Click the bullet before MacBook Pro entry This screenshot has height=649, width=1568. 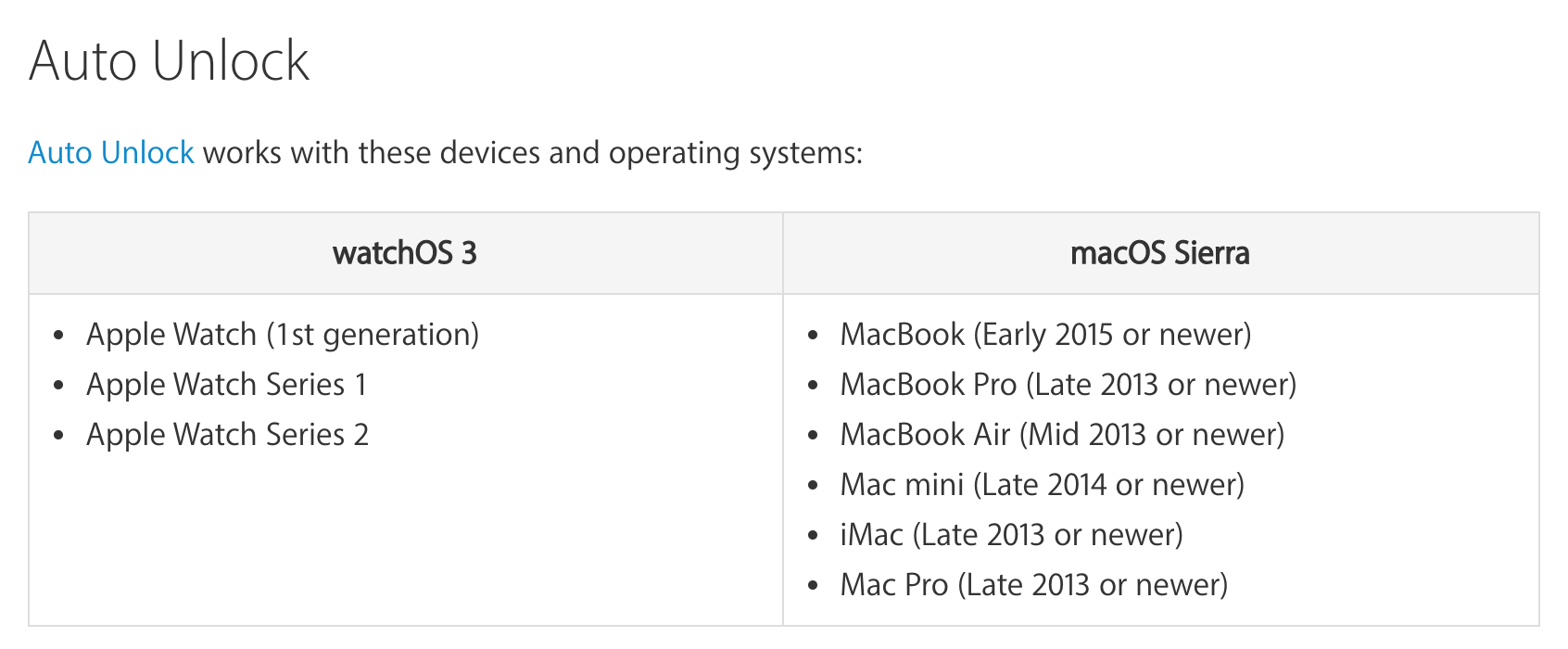pyautogui.click(x=813, y=386)
